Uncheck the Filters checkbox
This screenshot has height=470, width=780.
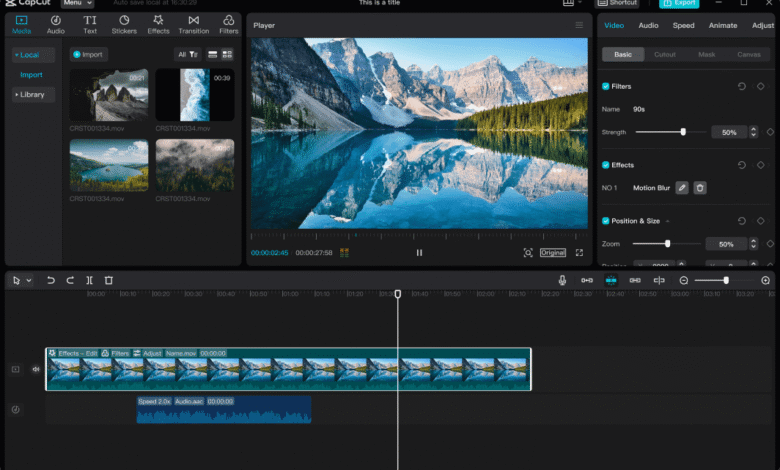click(x=606, y=87)
